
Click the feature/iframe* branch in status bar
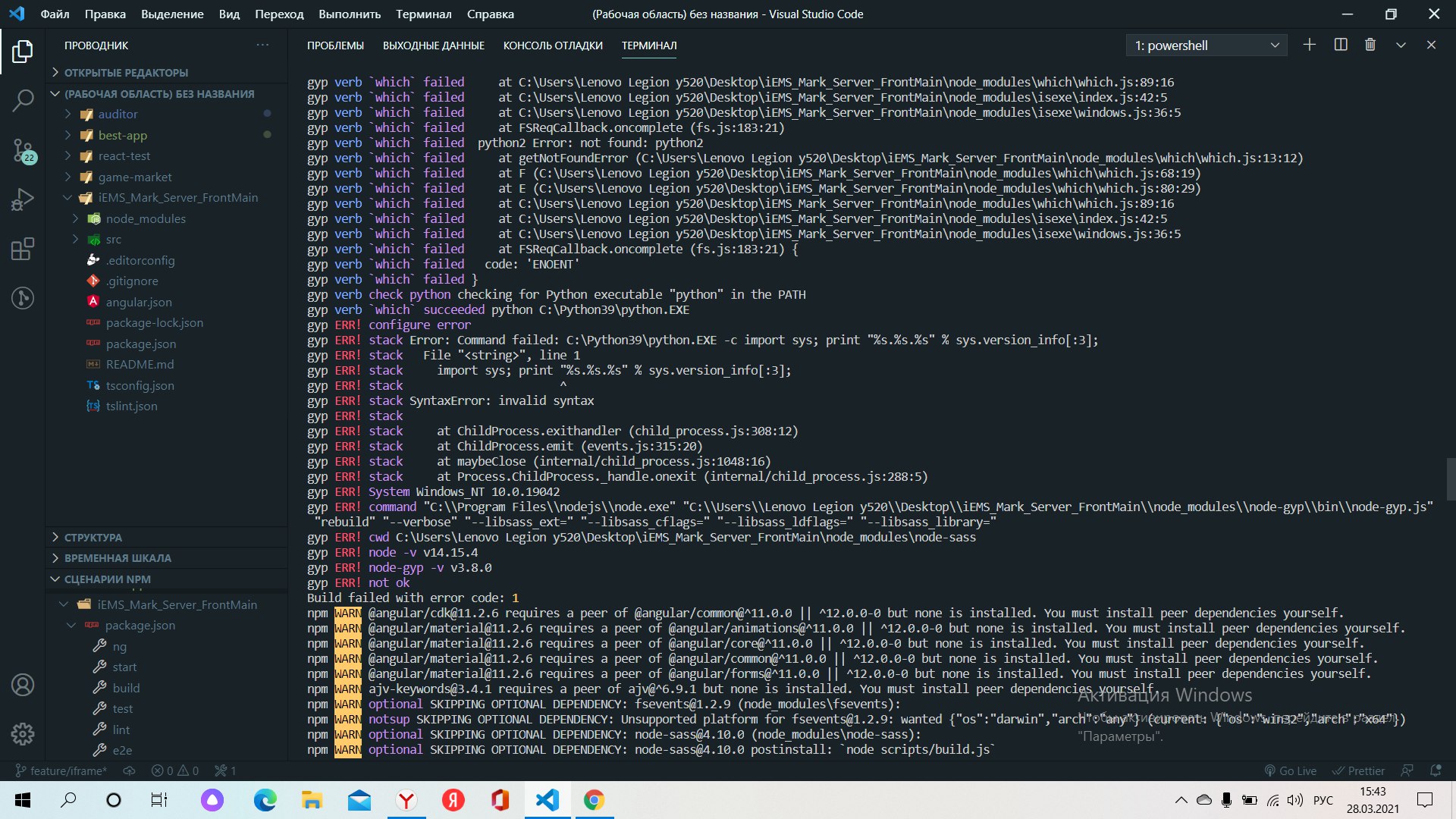coord(61,770)
